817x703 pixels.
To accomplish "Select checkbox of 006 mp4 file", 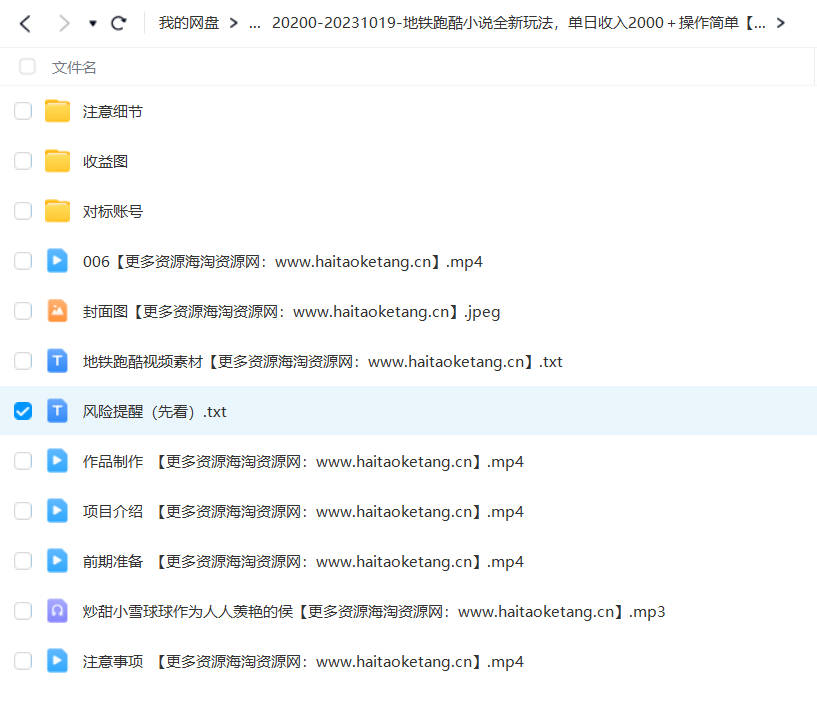I will click(x=23, y=261).
